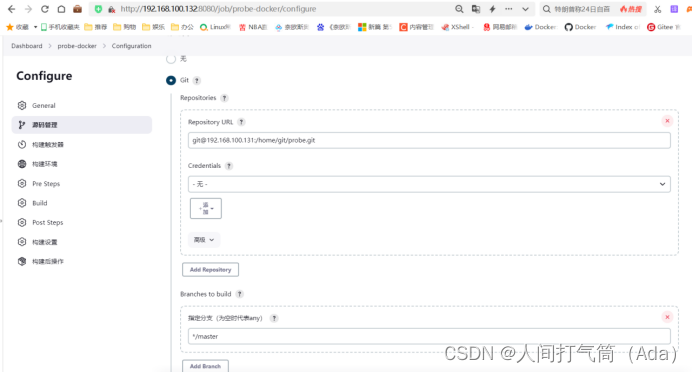Open the Gitee bookmark
692x373 pixels.
[663, 27]
